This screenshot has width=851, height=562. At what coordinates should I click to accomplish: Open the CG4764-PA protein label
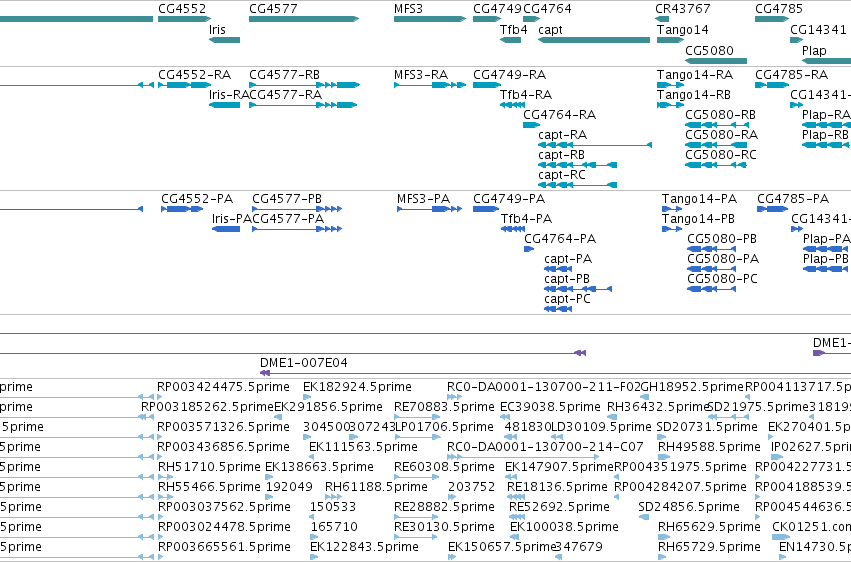click(x=560, y=239)
